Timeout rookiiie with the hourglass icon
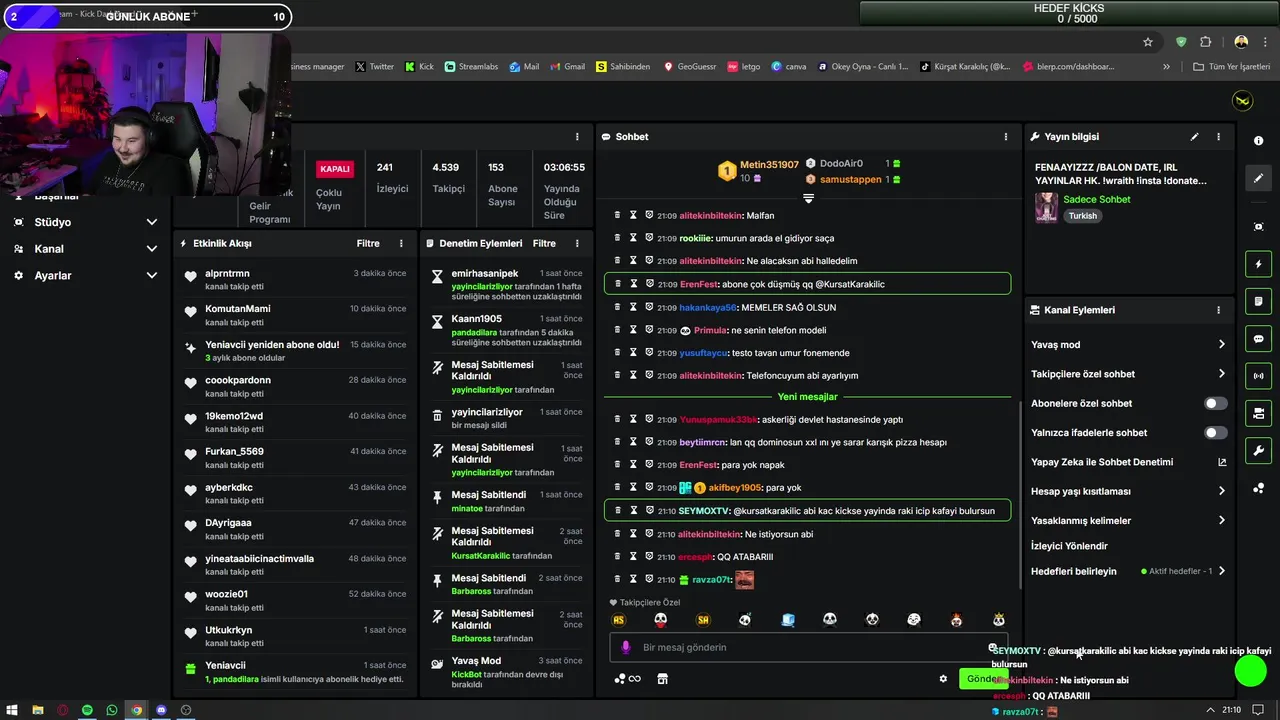Image resolution: width=1280 pixels, height=720 pixels. click(633, 238)
